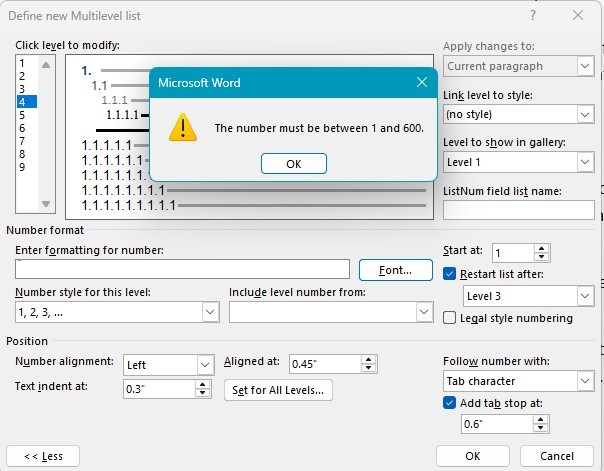Image resolution: width=604 pixels, height=471 pixels.
Task: Click the ListNum field list name box
Action: pyautogui.click(x=518, y=210)
